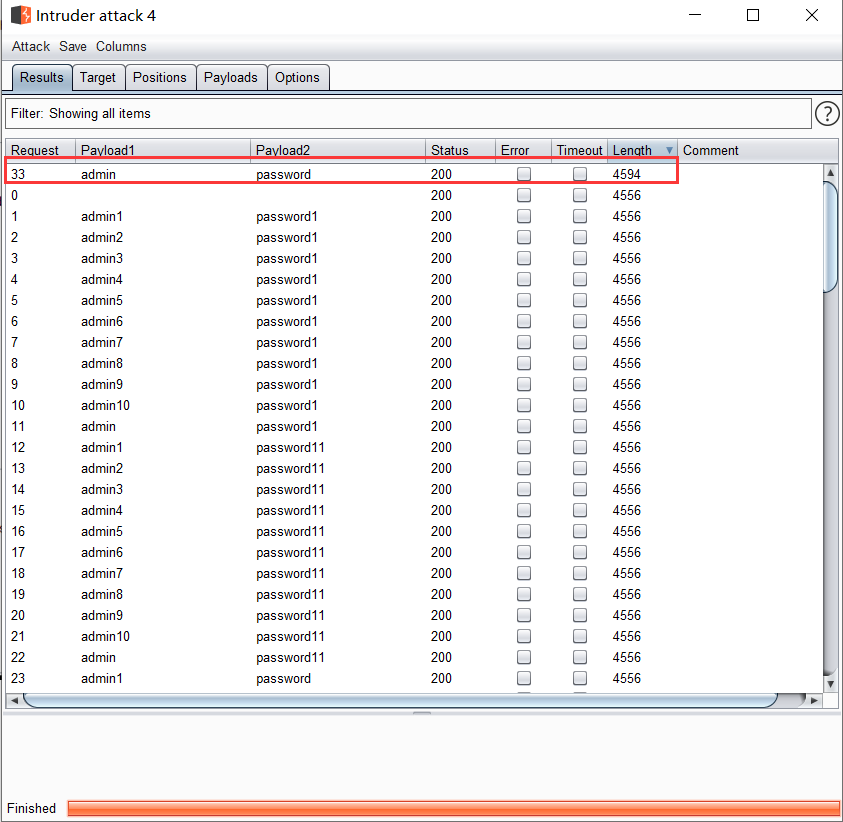Click the horizontal scrollbar right arrow

(x=814, y=701)
